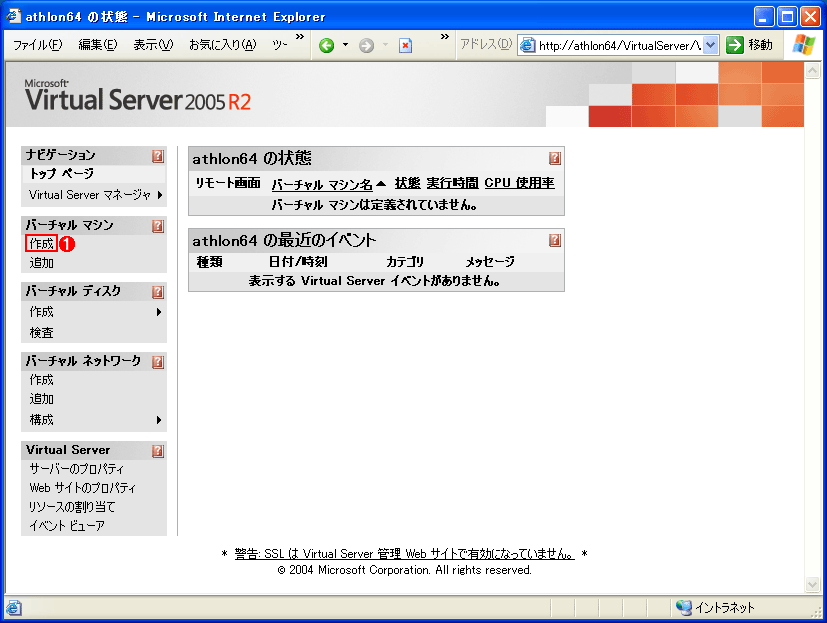Click 作成 under バーチャル ネットワーク

pyautogui.click(x=42, y=380)
